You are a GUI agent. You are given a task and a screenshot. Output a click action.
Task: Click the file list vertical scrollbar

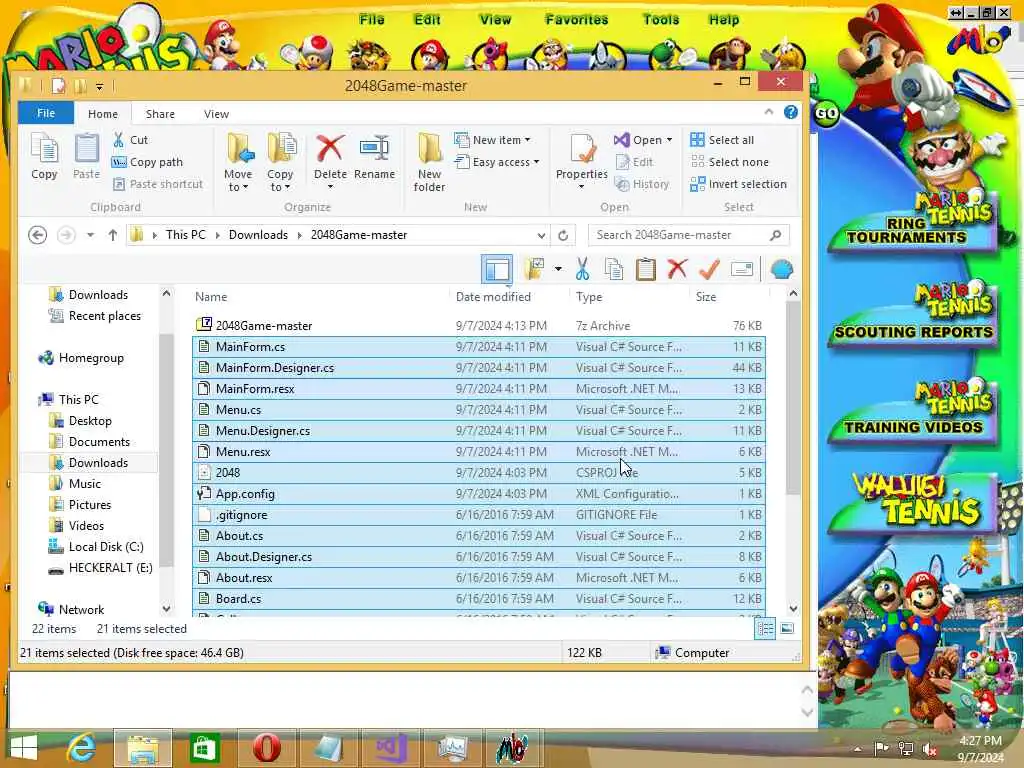point(793,396)
